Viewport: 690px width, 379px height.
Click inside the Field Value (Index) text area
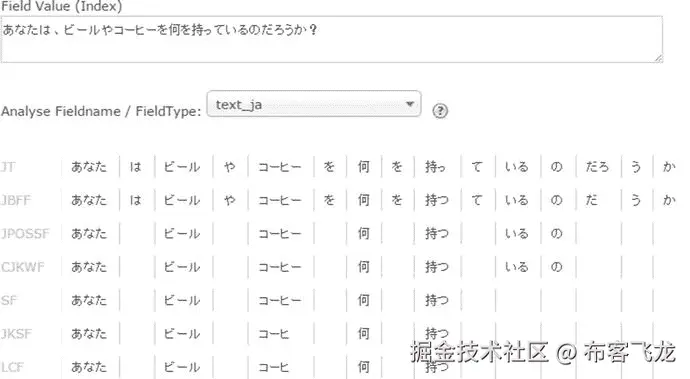pyautogui.click(x=331, y=40)
